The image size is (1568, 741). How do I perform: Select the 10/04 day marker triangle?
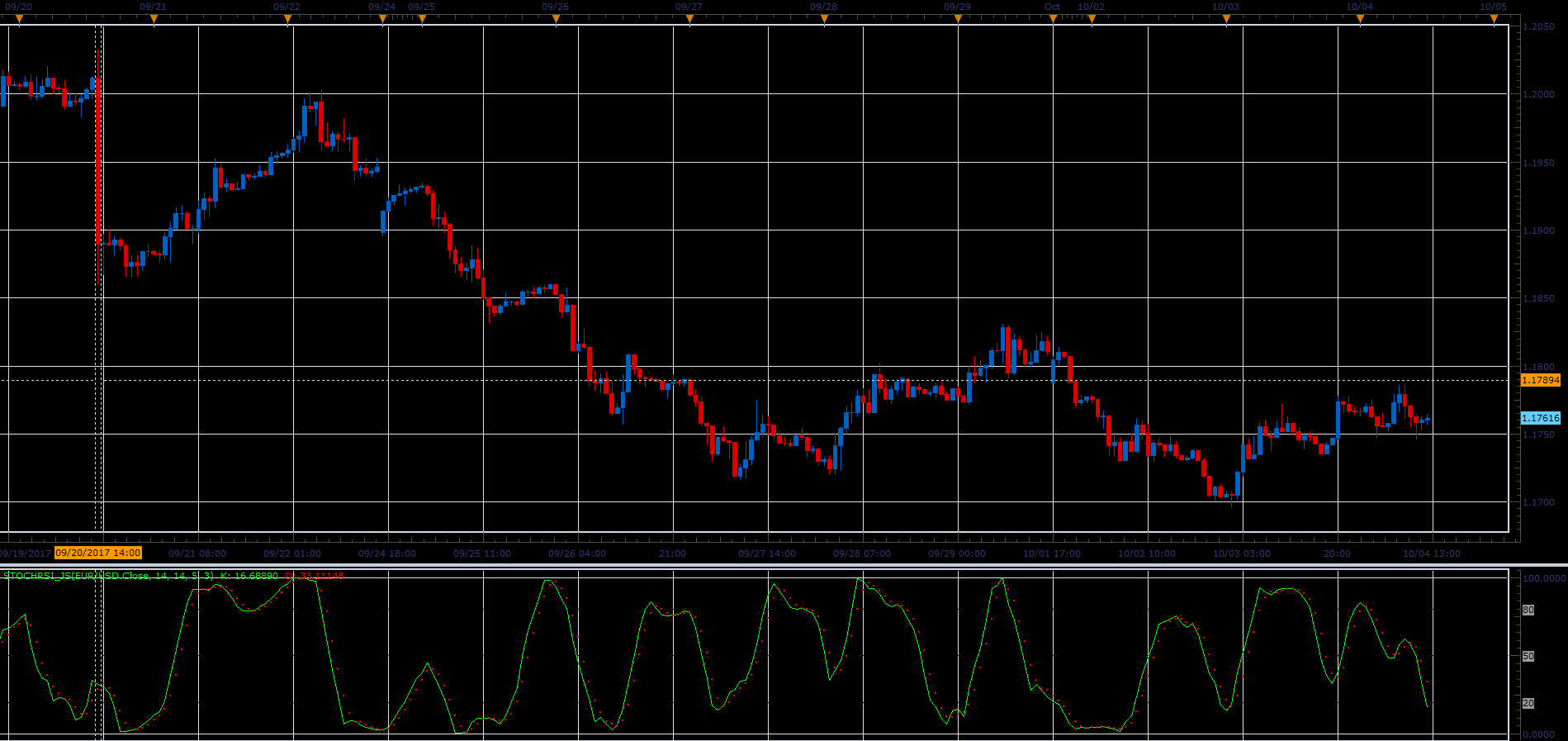[1360, 19]
